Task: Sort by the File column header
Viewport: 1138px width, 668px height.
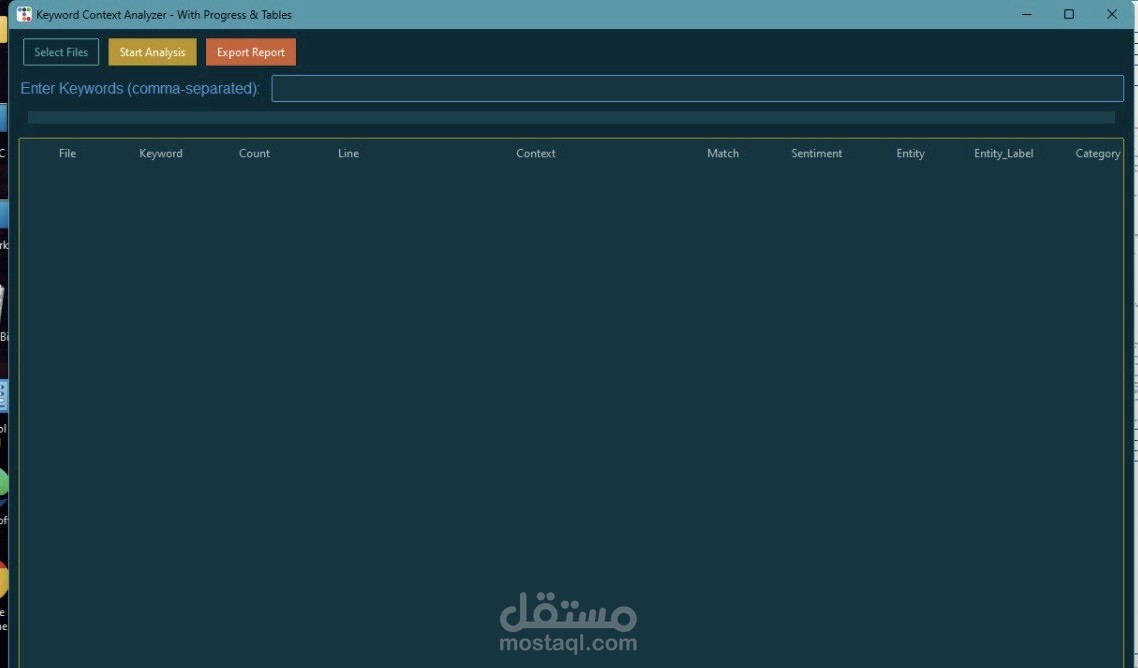Action: click(67, 153)
